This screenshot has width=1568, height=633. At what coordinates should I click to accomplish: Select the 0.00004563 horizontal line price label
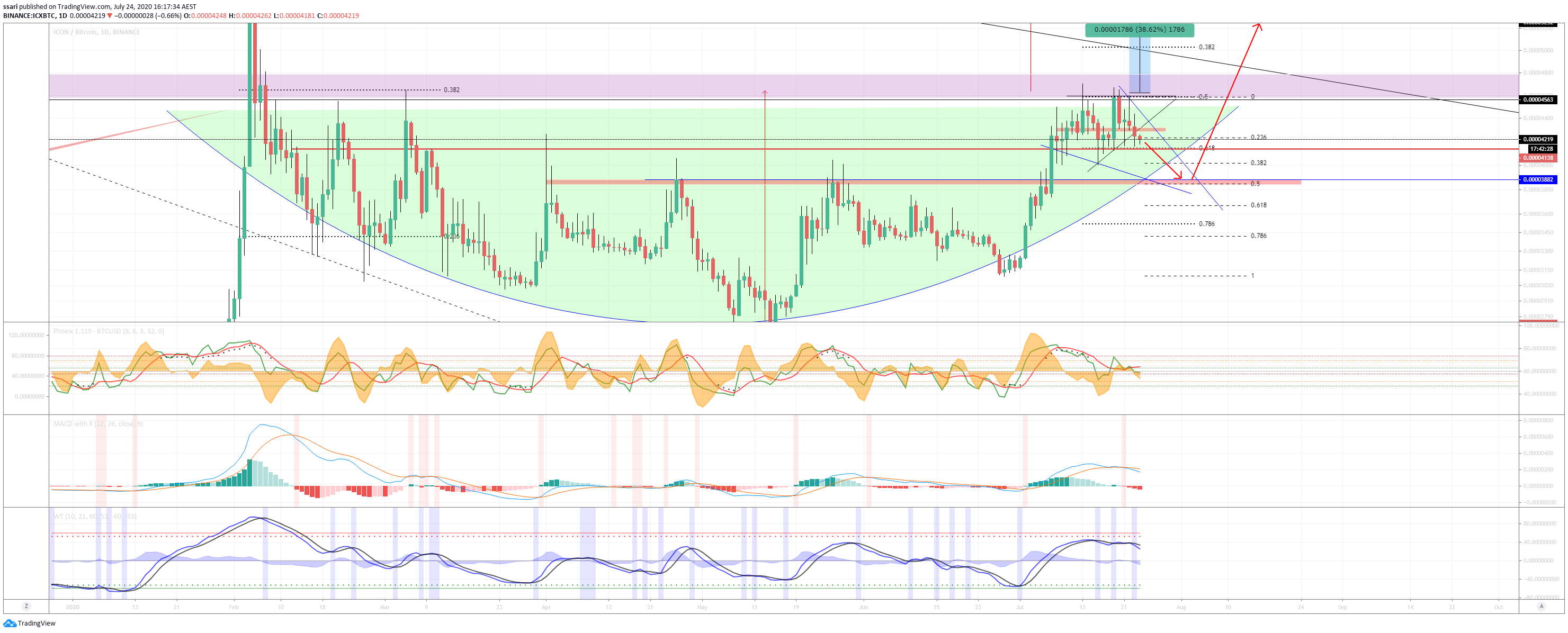tap(1538, 99)
